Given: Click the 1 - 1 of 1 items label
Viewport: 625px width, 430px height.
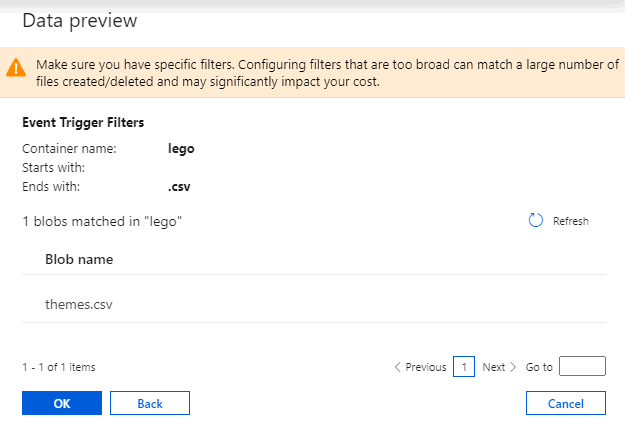Looking at the screenshot, I should pos(59,367).
